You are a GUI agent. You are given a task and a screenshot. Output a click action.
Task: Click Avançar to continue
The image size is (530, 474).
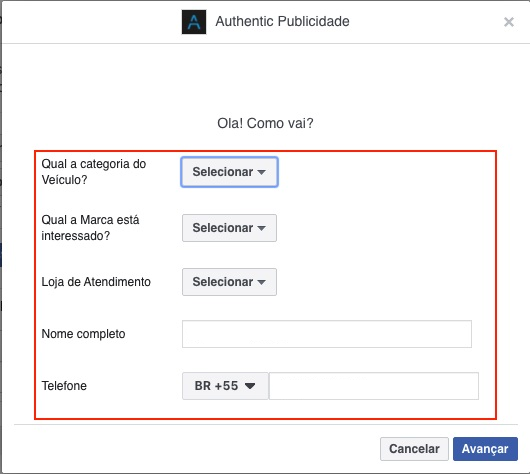485,449
